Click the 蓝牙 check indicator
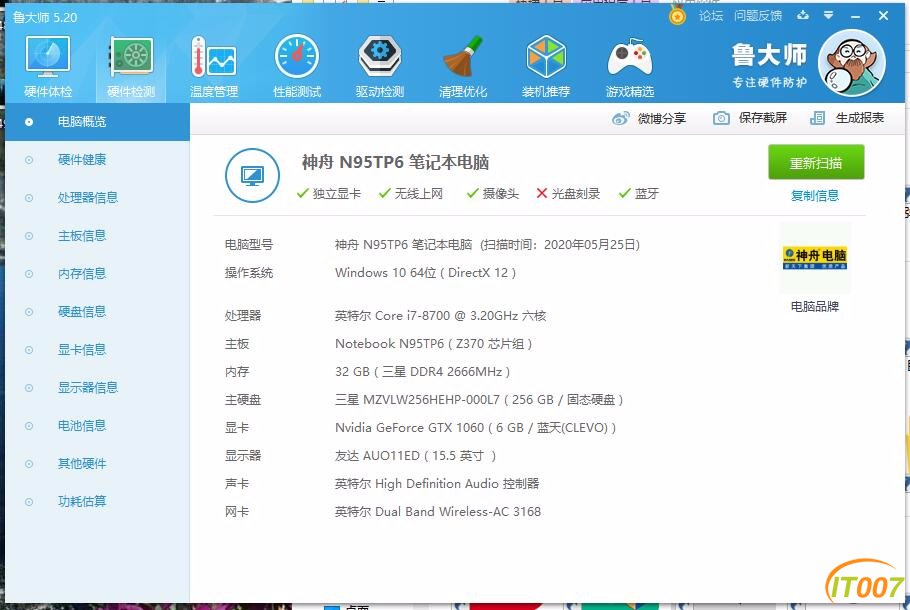This screenshot has height=610, width=910. 638,194
